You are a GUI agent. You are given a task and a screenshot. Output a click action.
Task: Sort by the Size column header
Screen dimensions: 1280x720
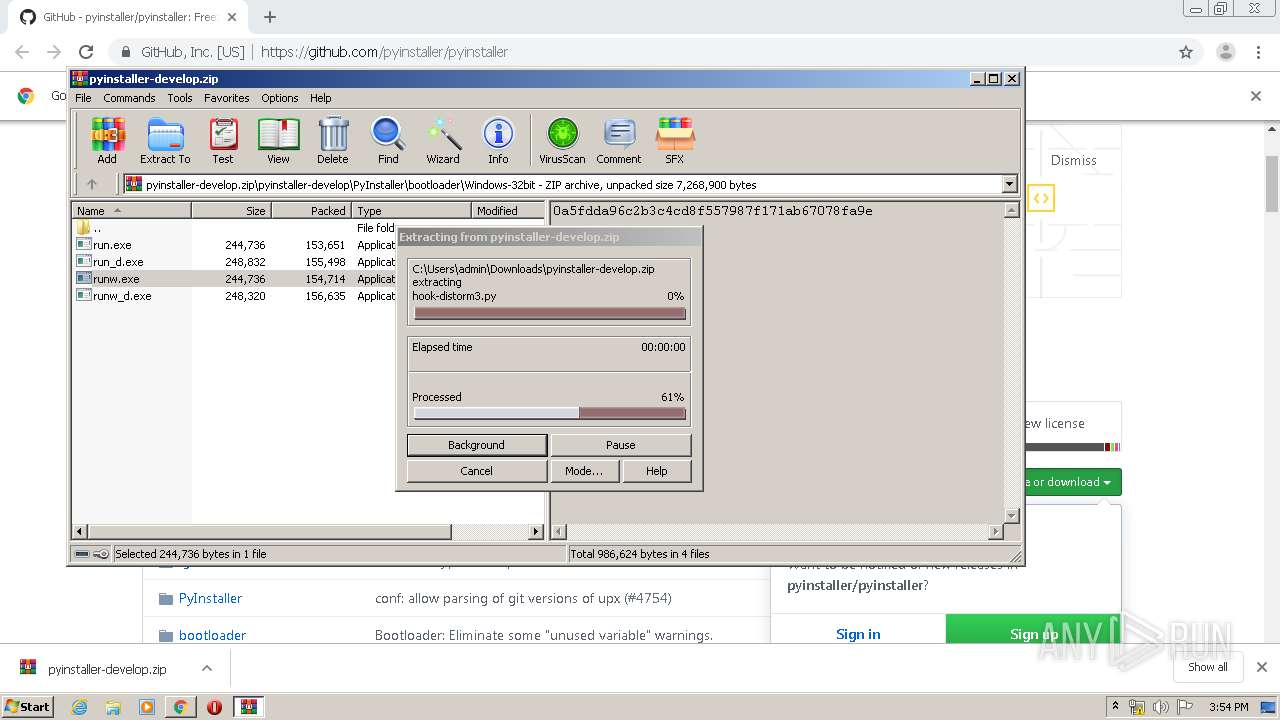coord(232,210)
